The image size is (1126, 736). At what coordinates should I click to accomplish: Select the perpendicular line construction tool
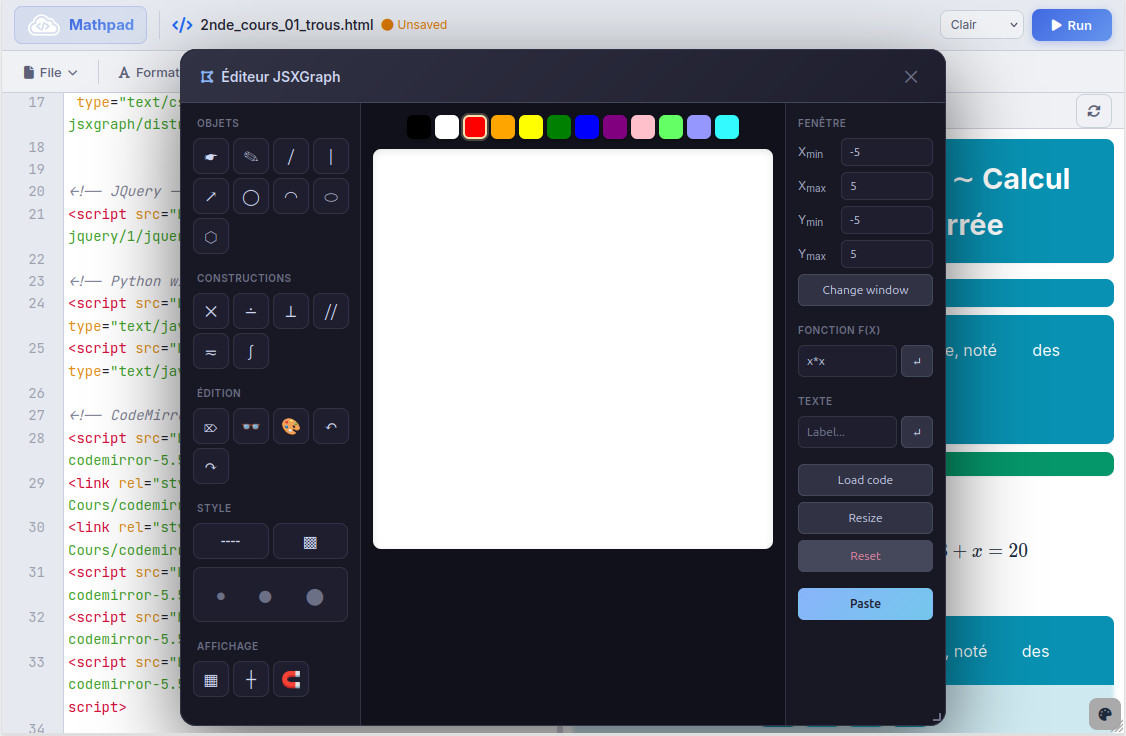click(x=290, y=311)
